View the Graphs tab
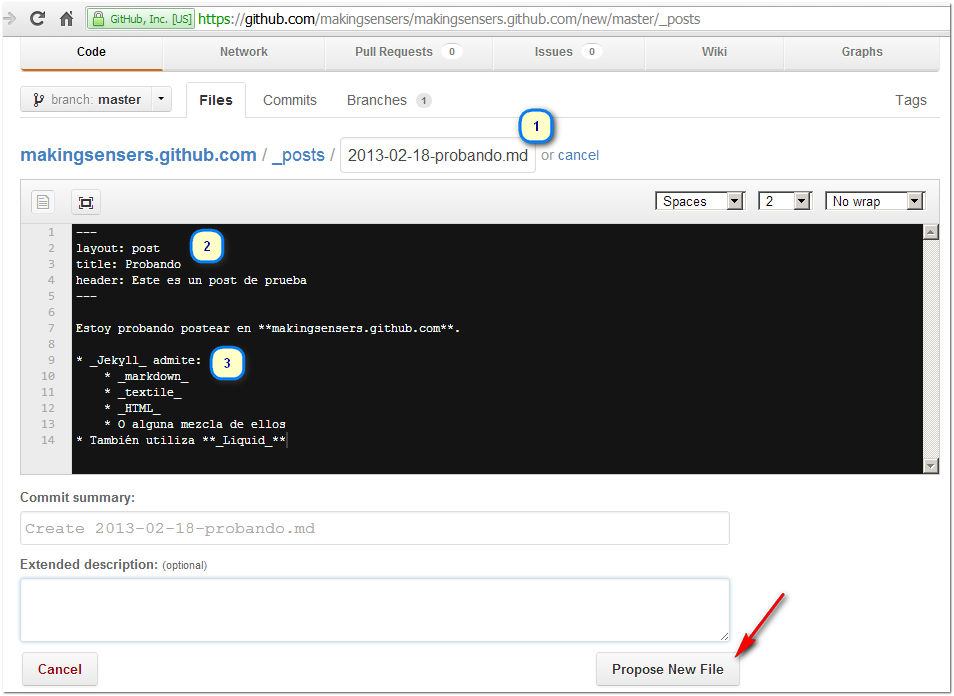The height and width of the screenshot is (696, 954). point(862,52)
